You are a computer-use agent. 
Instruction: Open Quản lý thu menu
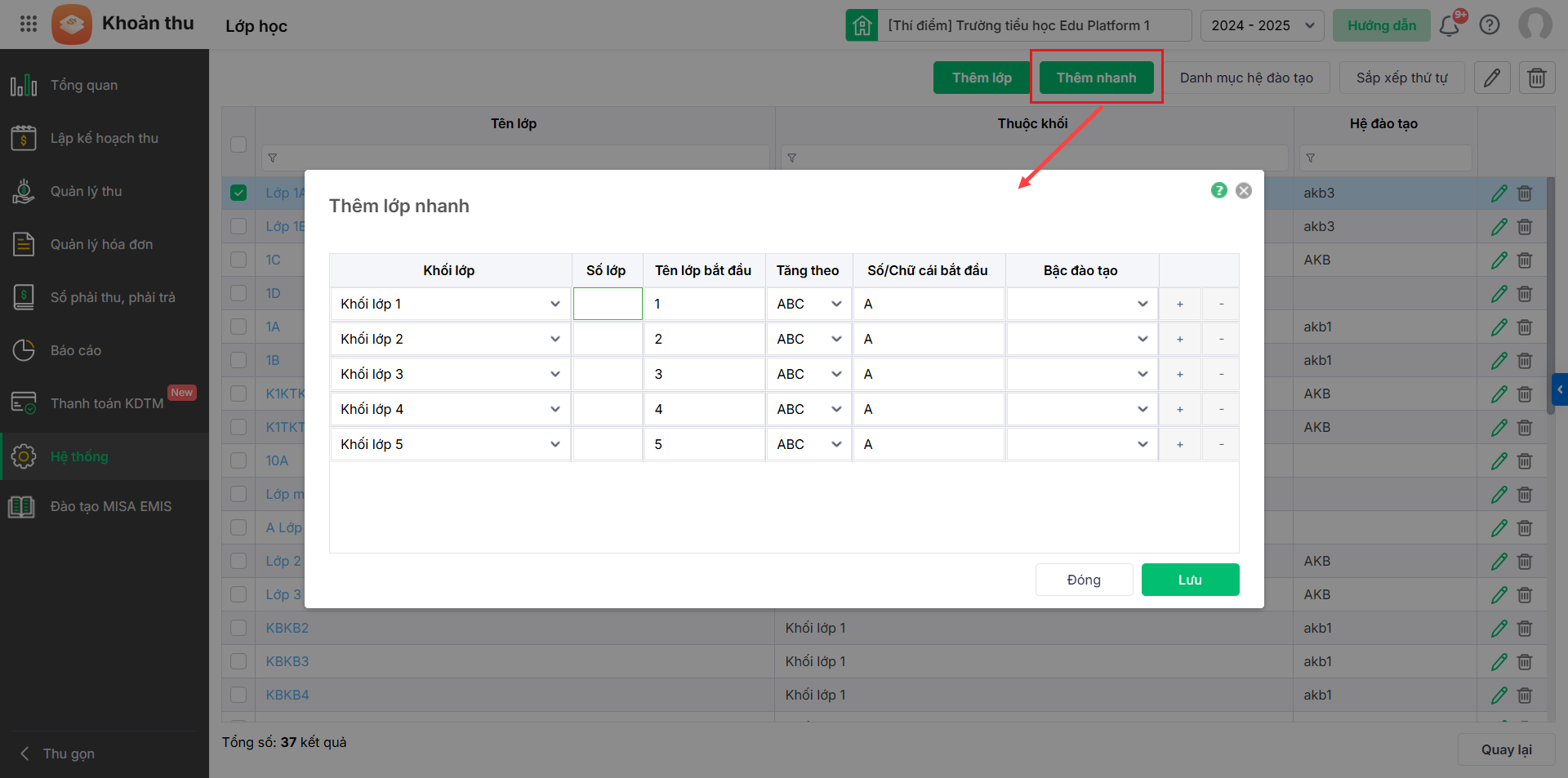[105, 191]
